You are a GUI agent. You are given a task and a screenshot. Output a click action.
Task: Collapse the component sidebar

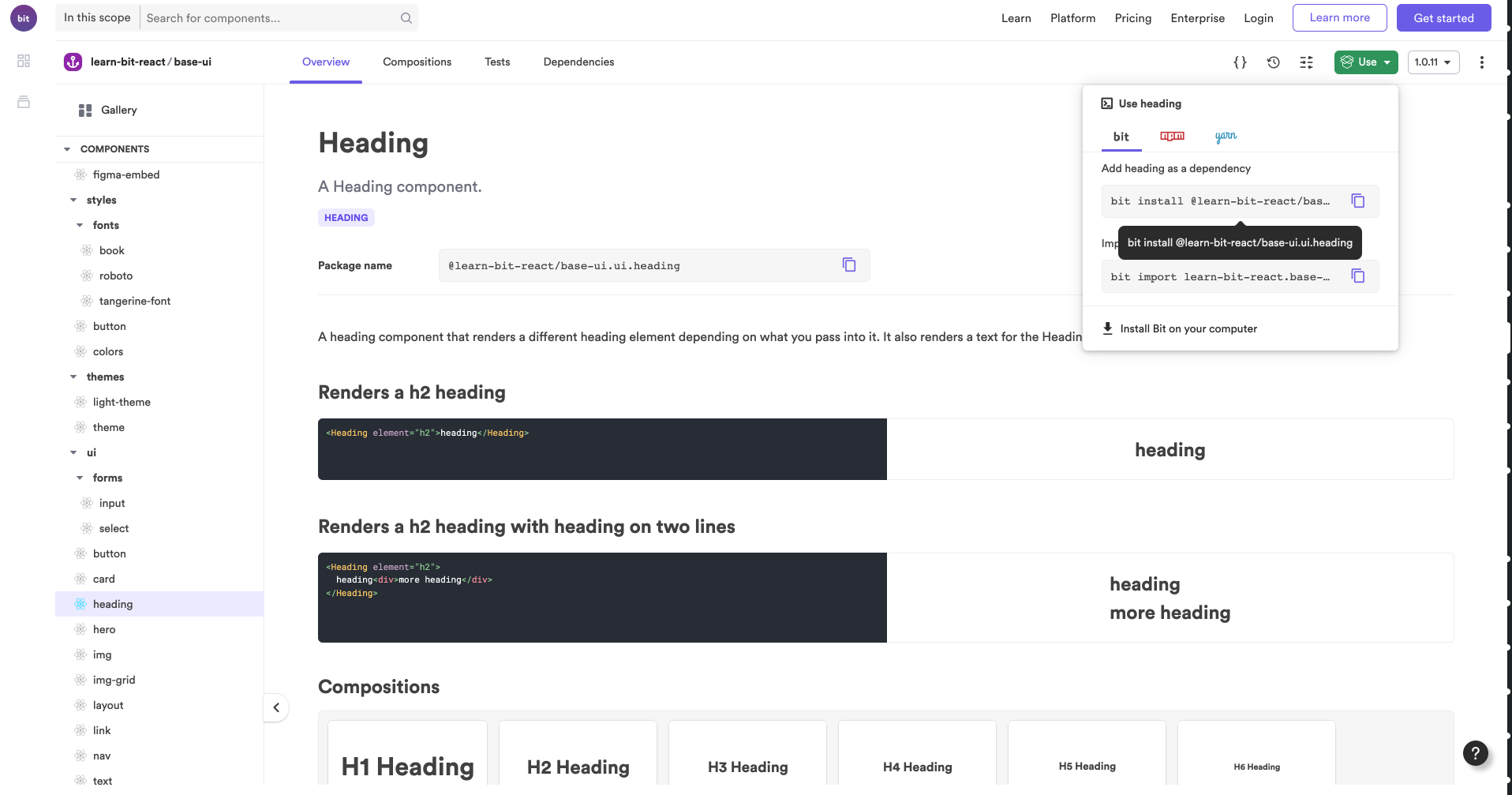[276, 707]
